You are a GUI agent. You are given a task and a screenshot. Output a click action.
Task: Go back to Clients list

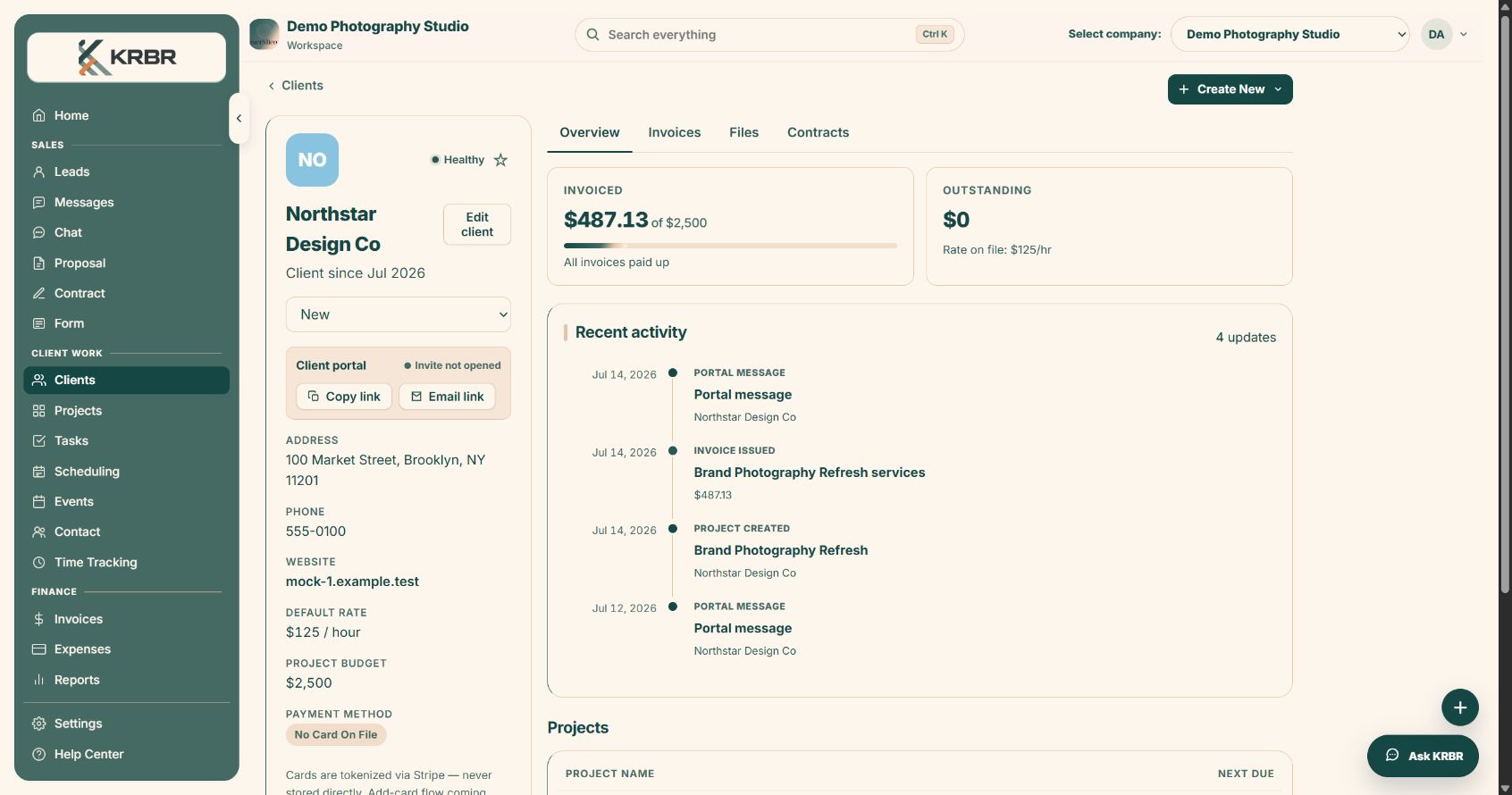296,86
